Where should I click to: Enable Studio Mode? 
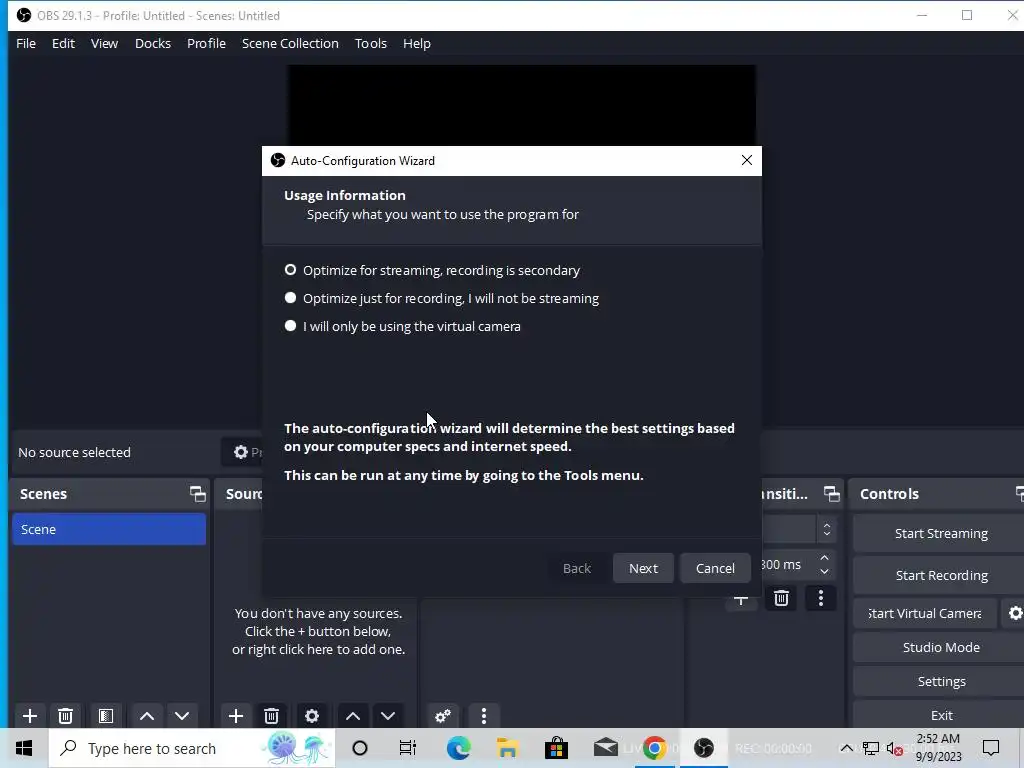click(x=940, y=647)
